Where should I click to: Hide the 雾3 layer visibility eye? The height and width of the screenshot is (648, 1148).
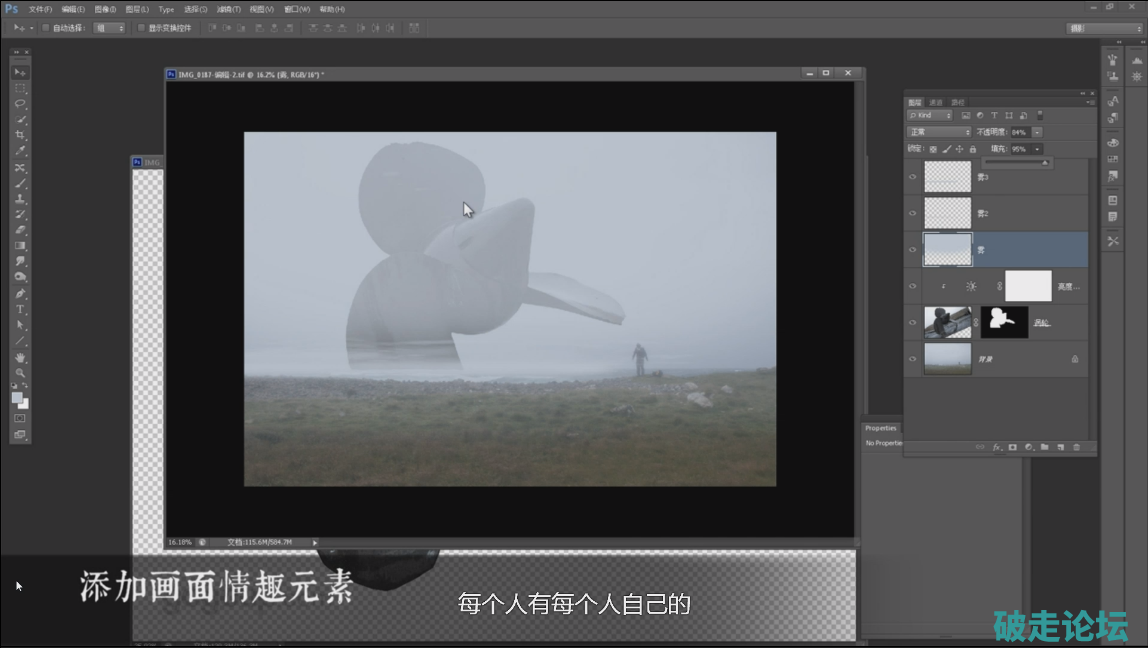coord(912,177)
